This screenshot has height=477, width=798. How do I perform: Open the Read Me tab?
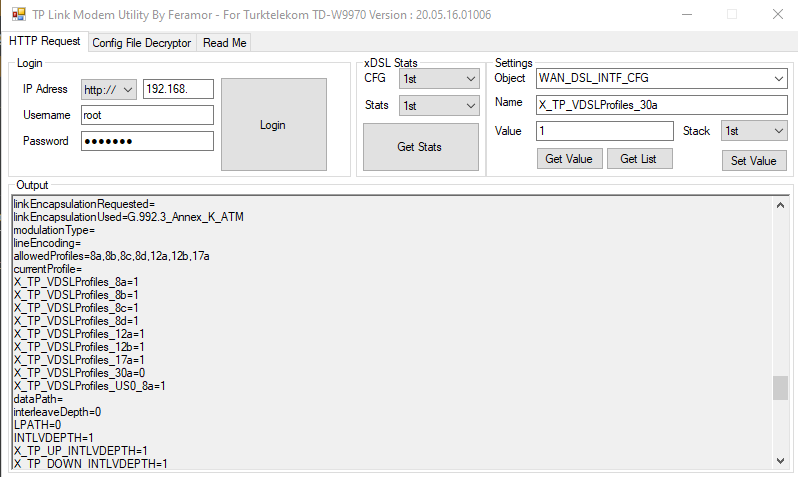click(224, 43)
